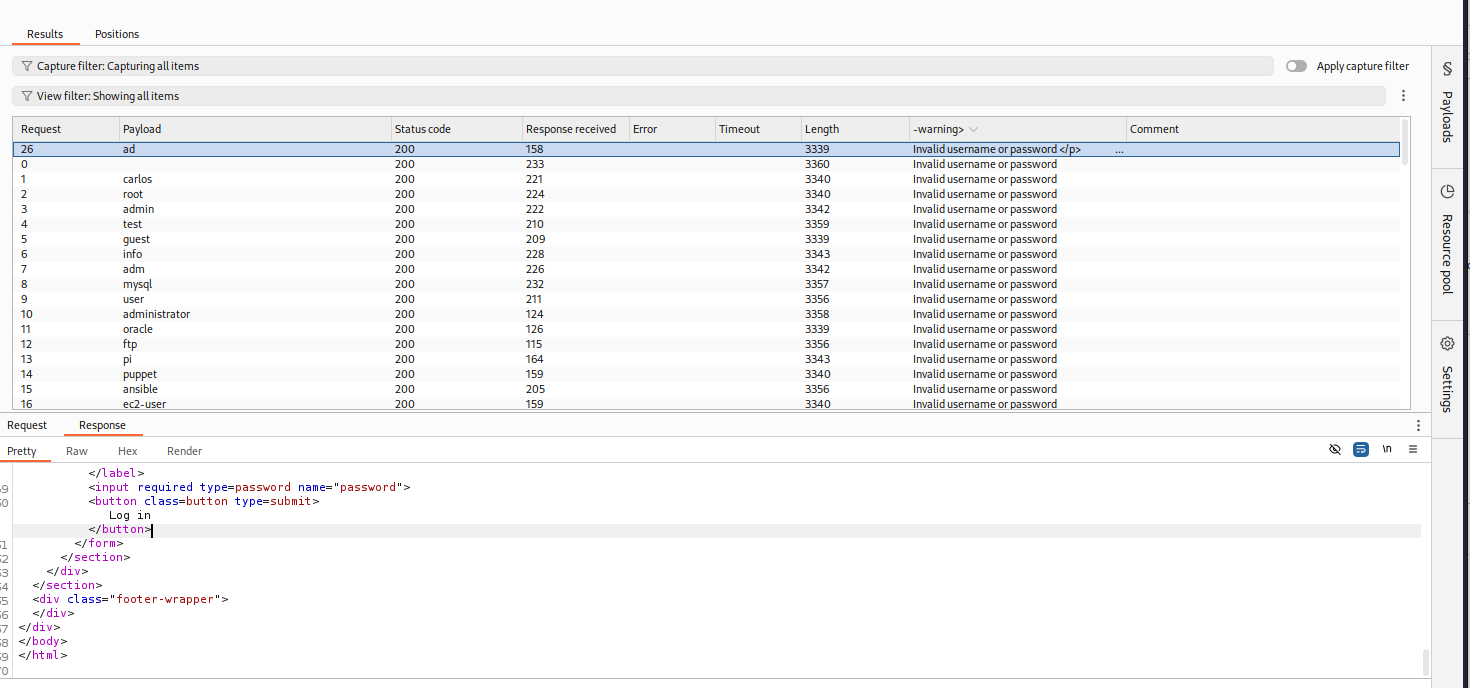Click the funnel icon beside Capture filter
This screenshot has width=1470, height=688.
(27, 66)
